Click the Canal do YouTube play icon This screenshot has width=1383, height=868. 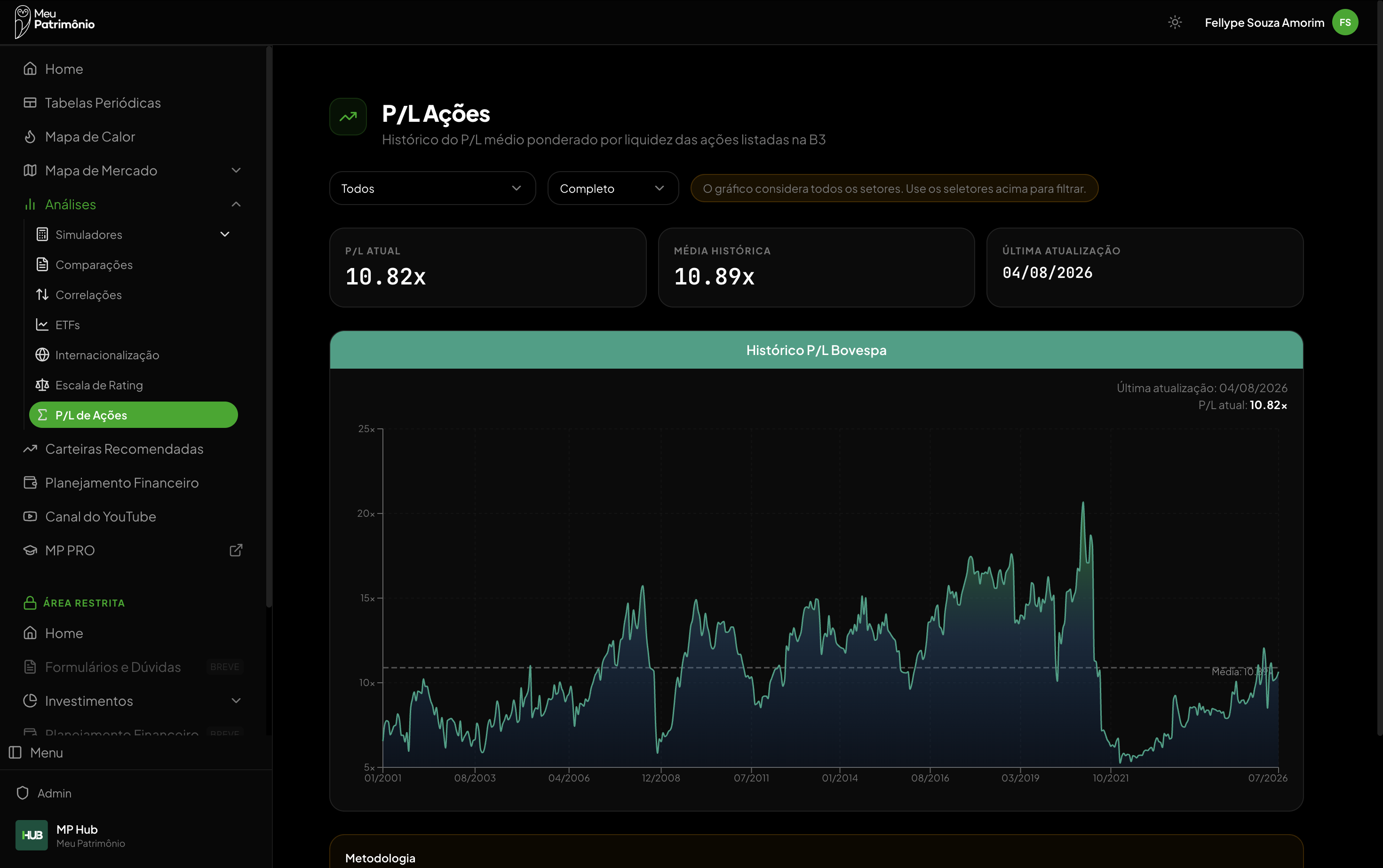click(30, 517)
